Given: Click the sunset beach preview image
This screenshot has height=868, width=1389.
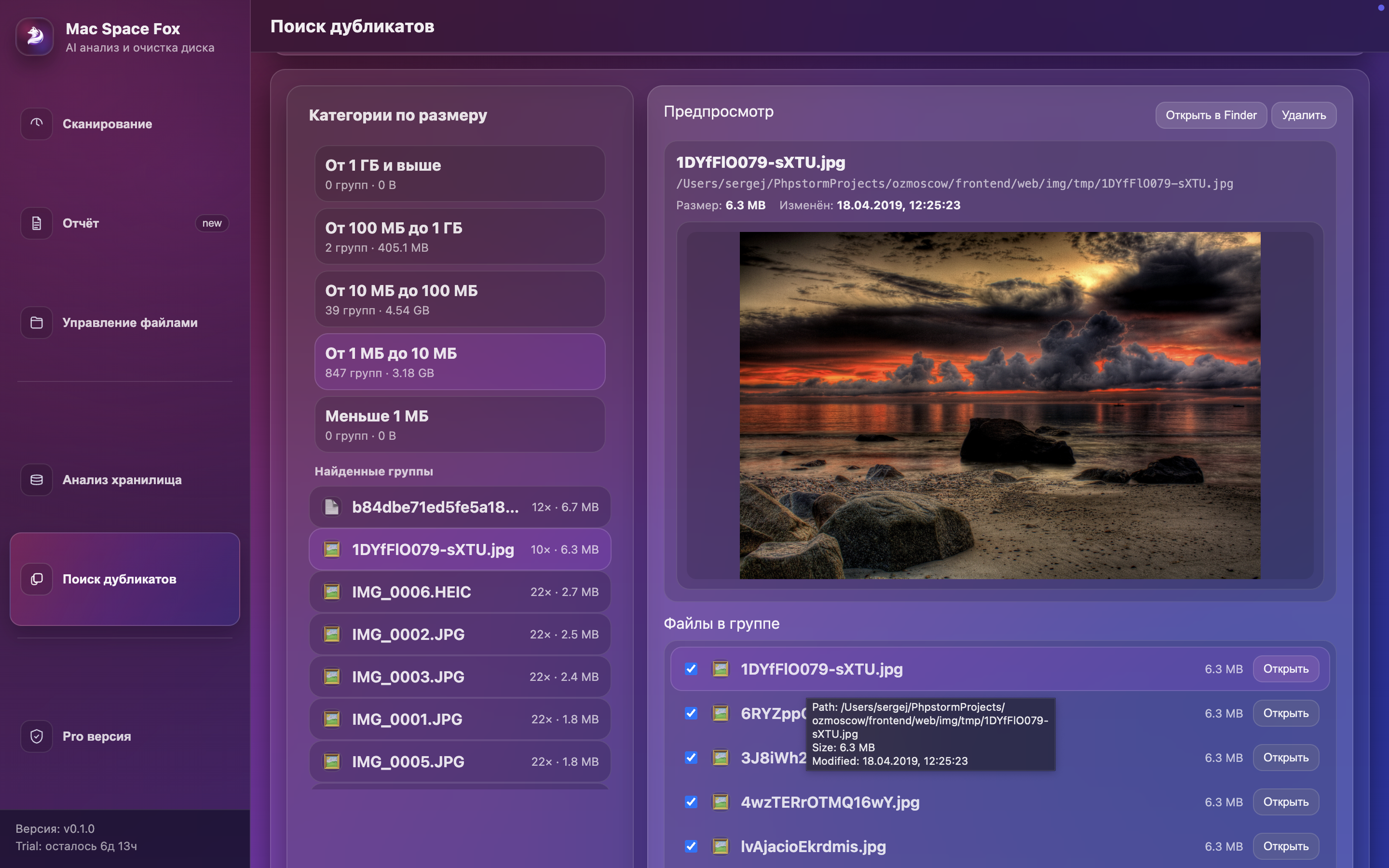Looking at the screenshot, I should coord(999,405).
